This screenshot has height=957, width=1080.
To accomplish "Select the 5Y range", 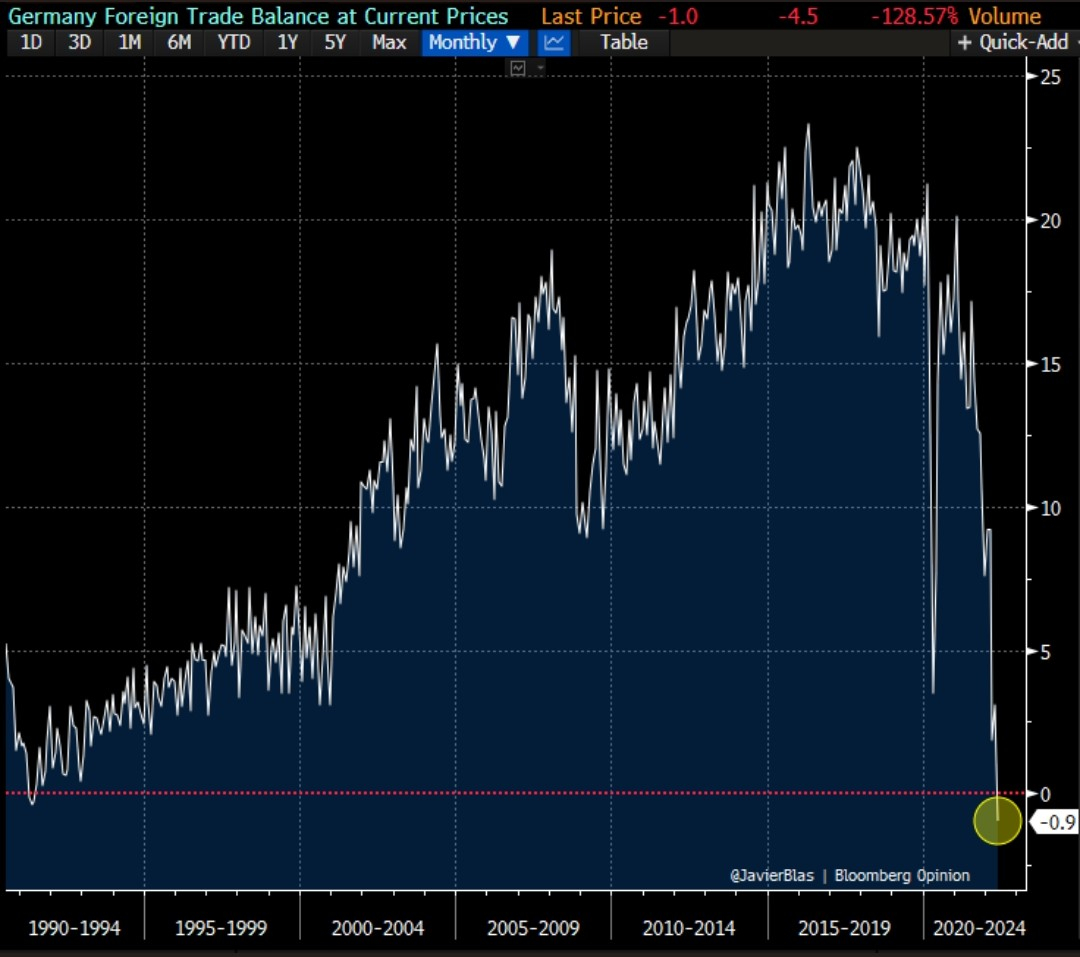I will point(335,43).
